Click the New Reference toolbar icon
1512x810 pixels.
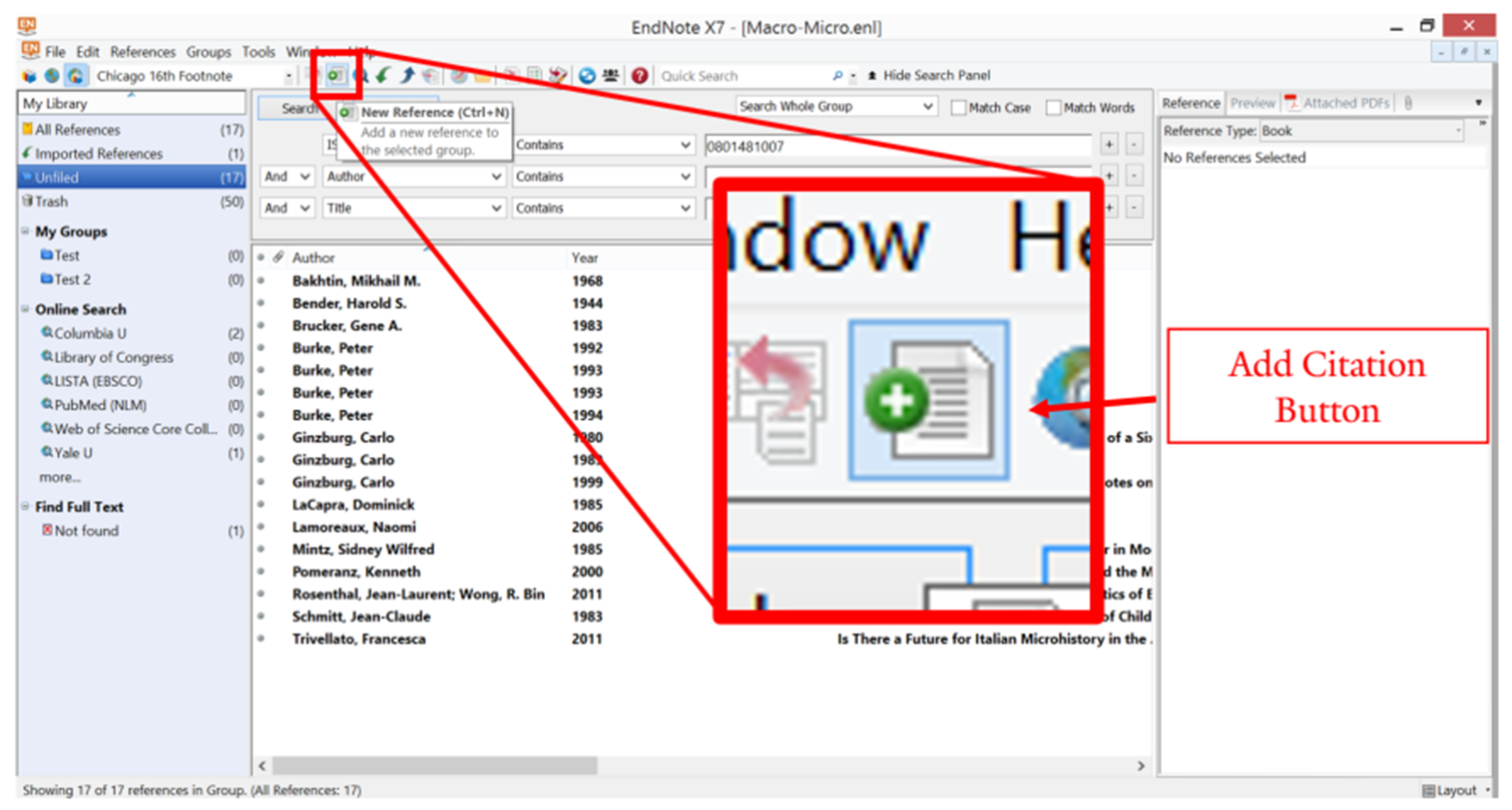[x=336, y=76]
